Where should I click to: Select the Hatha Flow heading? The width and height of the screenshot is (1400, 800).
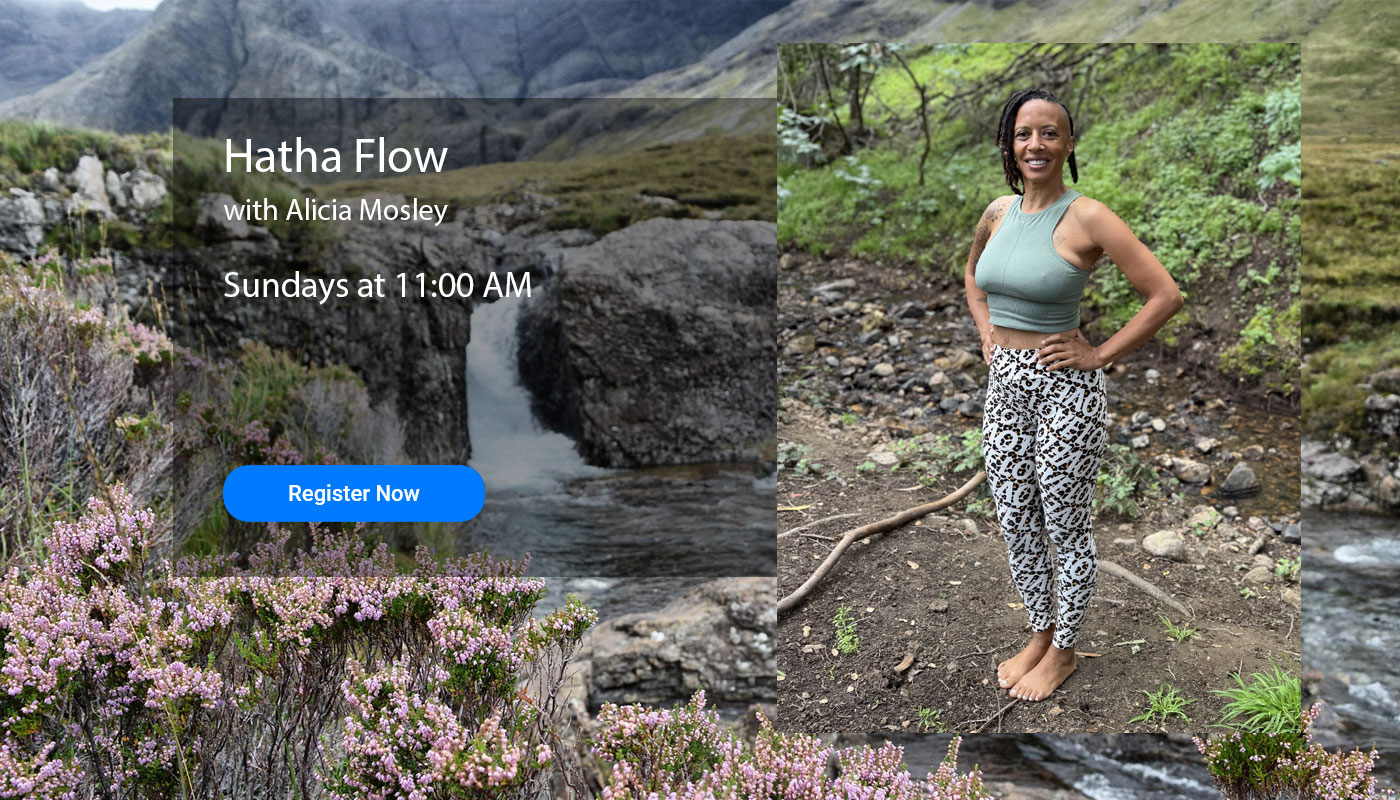click(335, 157)
